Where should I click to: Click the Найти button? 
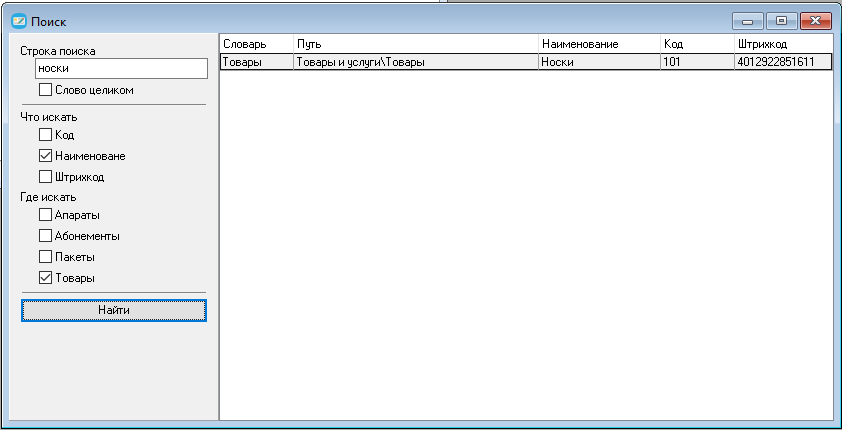(x=114, y=310)
